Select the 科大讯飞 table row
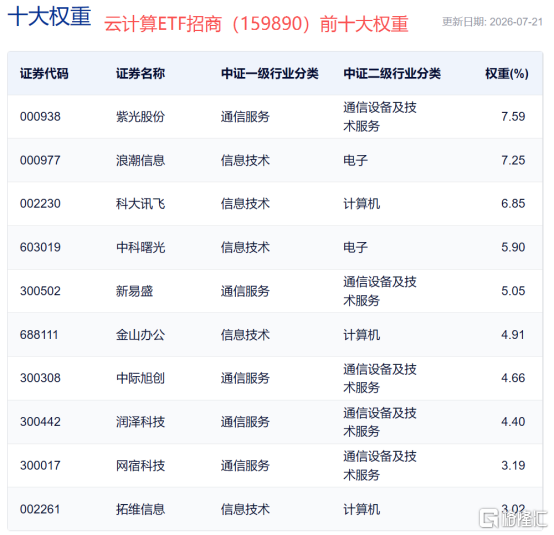This screenshot has height=535, width=554. (x=275, y=204)
